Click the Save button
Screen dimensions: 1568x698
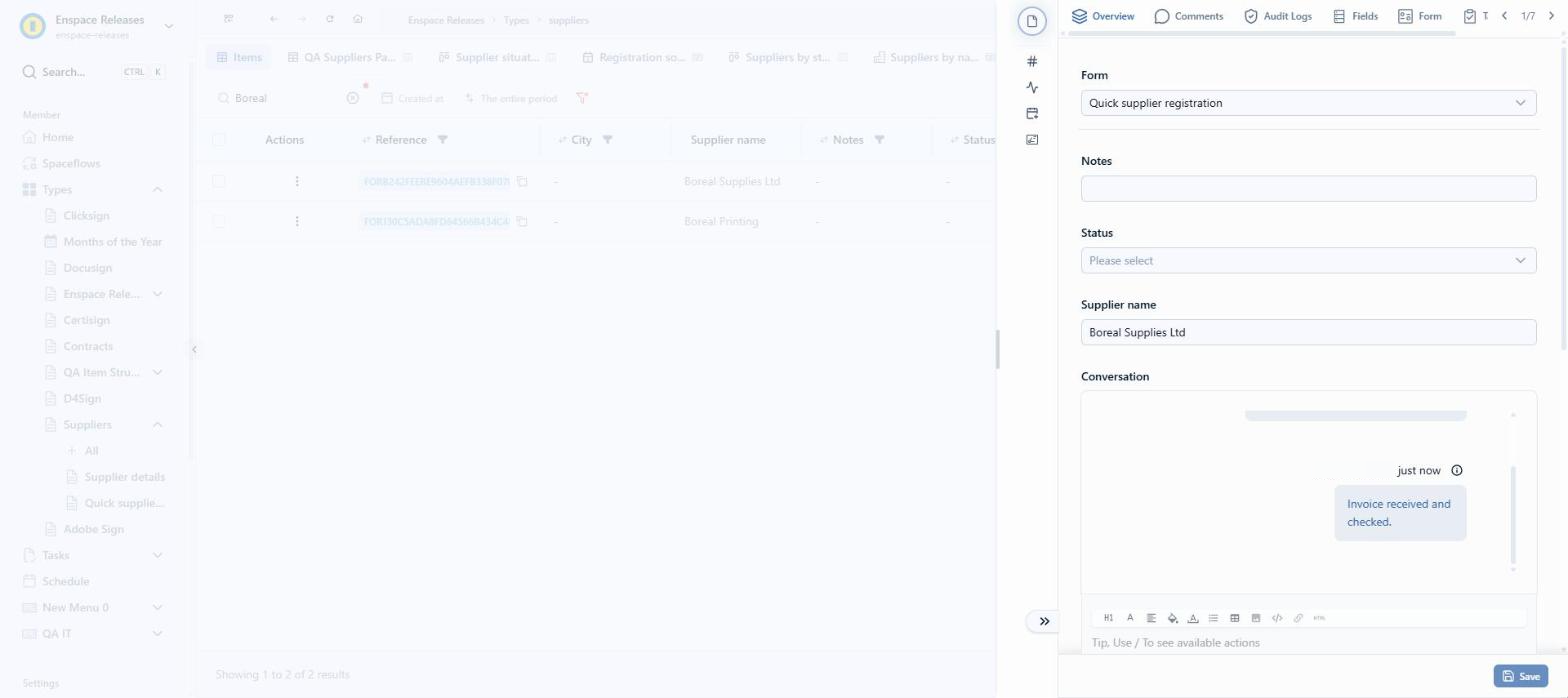[x=1520, y=676]
